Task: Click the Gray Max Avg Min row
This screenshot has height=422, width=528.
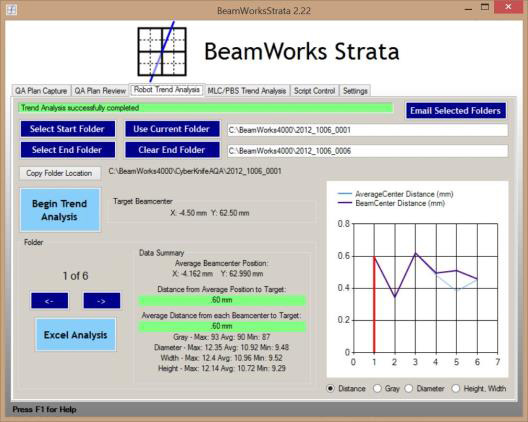Action: point(222,337)
